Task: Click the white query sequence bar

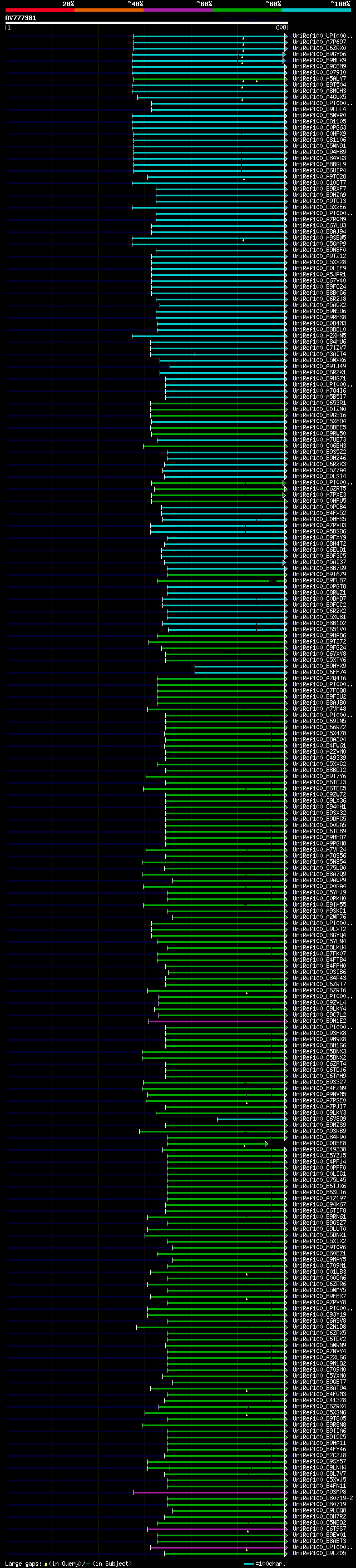Action: [147, 23]
